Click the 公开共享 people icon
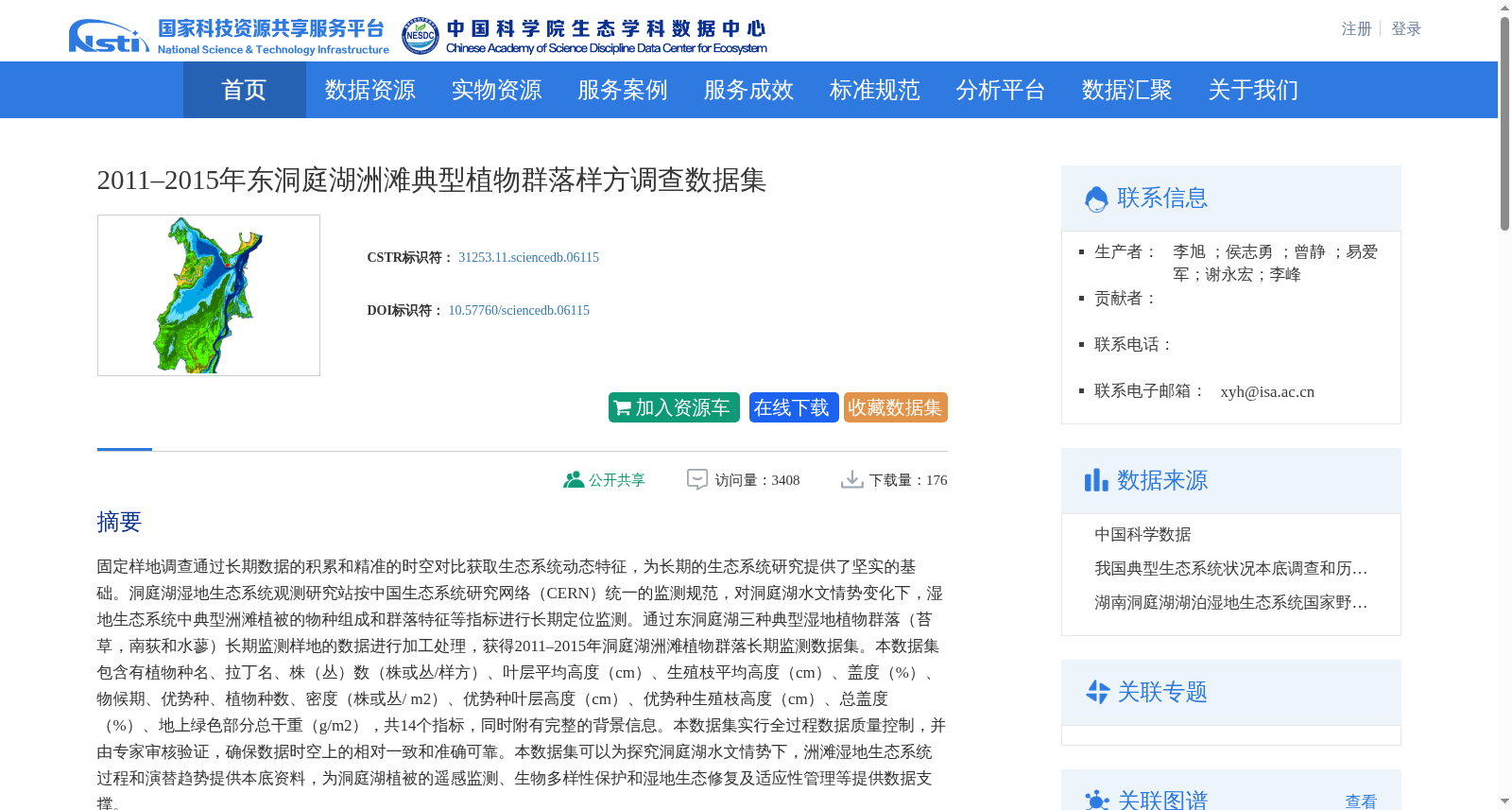The height and width of the screenshot is (810, 1512). pos(573,480)
